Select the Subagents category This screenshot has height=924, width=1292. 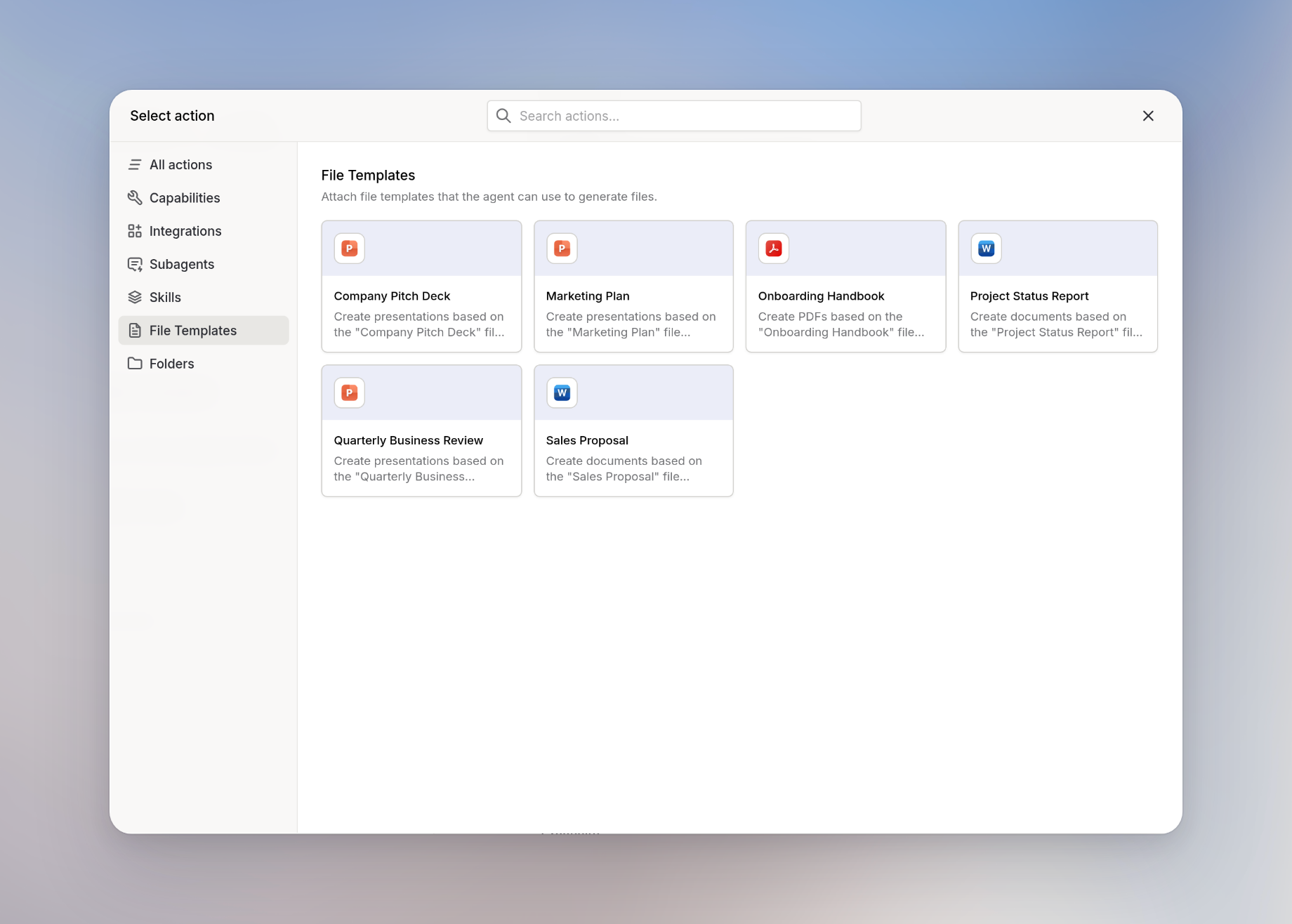pos(204,264)
